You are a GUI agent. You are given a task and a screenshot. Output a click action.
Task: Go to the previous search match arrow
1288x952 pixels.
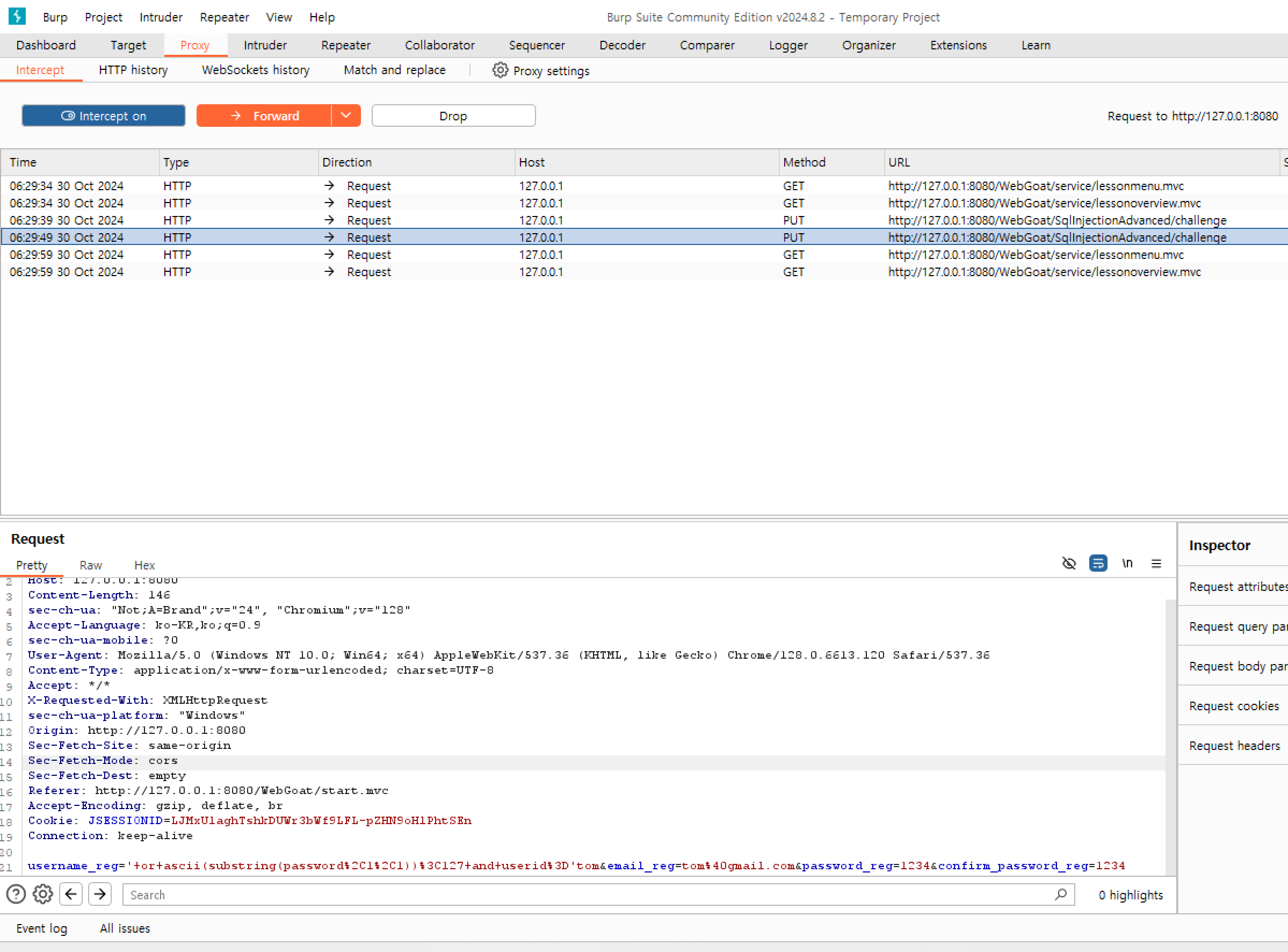pos(71,894)
